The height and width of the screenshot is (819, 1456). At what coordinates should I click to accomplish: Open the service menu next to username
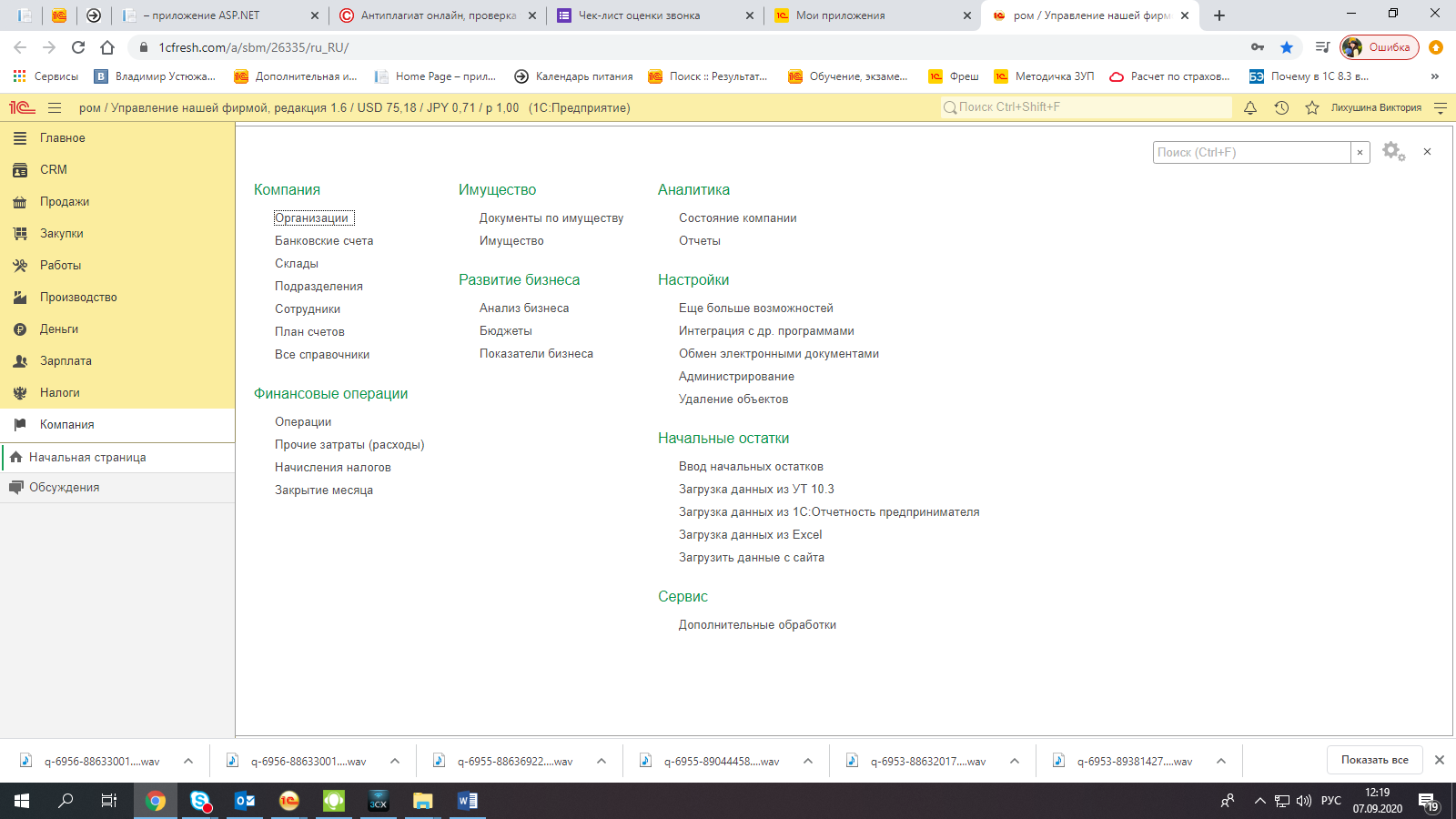click(x=1440, y=107)
